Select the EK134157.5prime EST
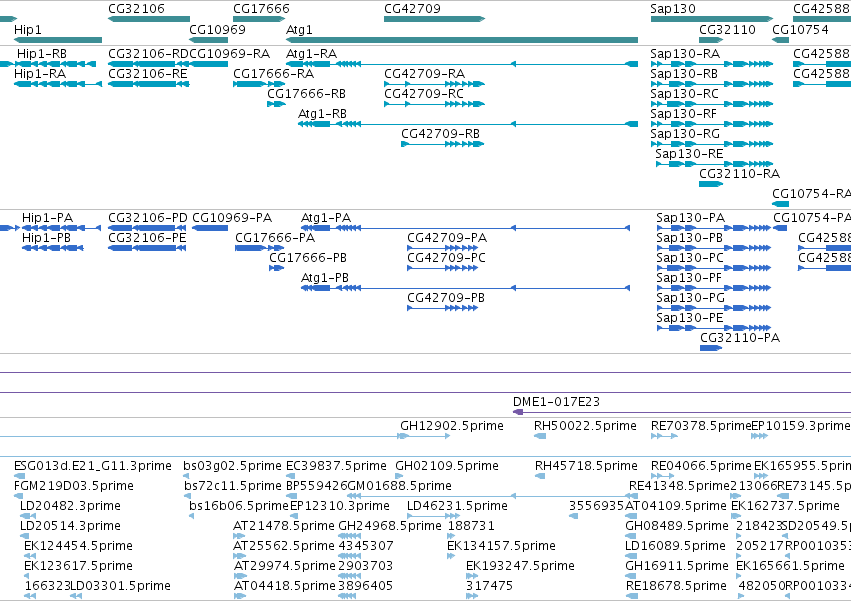The width and height of the screenshot is (851, 601). 451,555
